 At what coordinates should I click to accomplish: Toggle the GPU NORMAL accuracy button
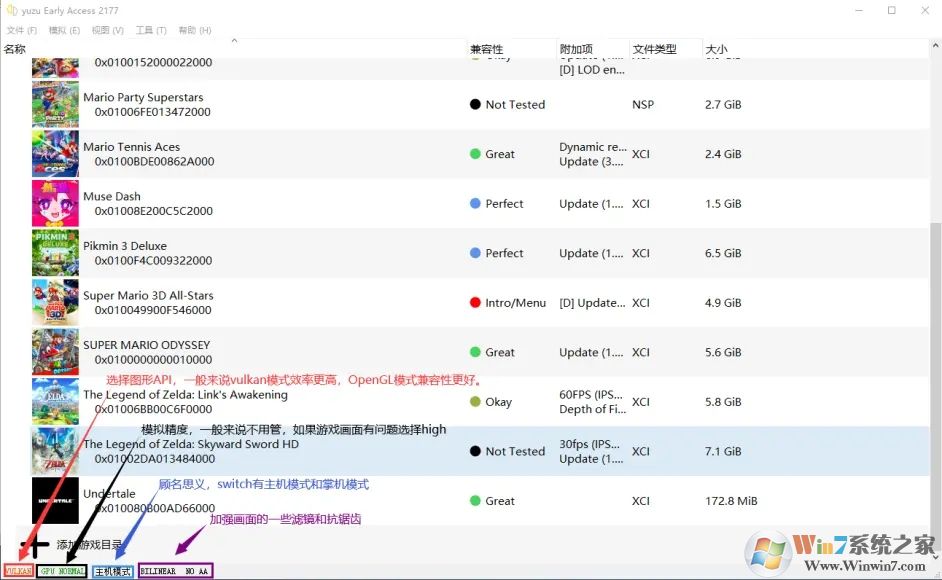coord(62,571)
